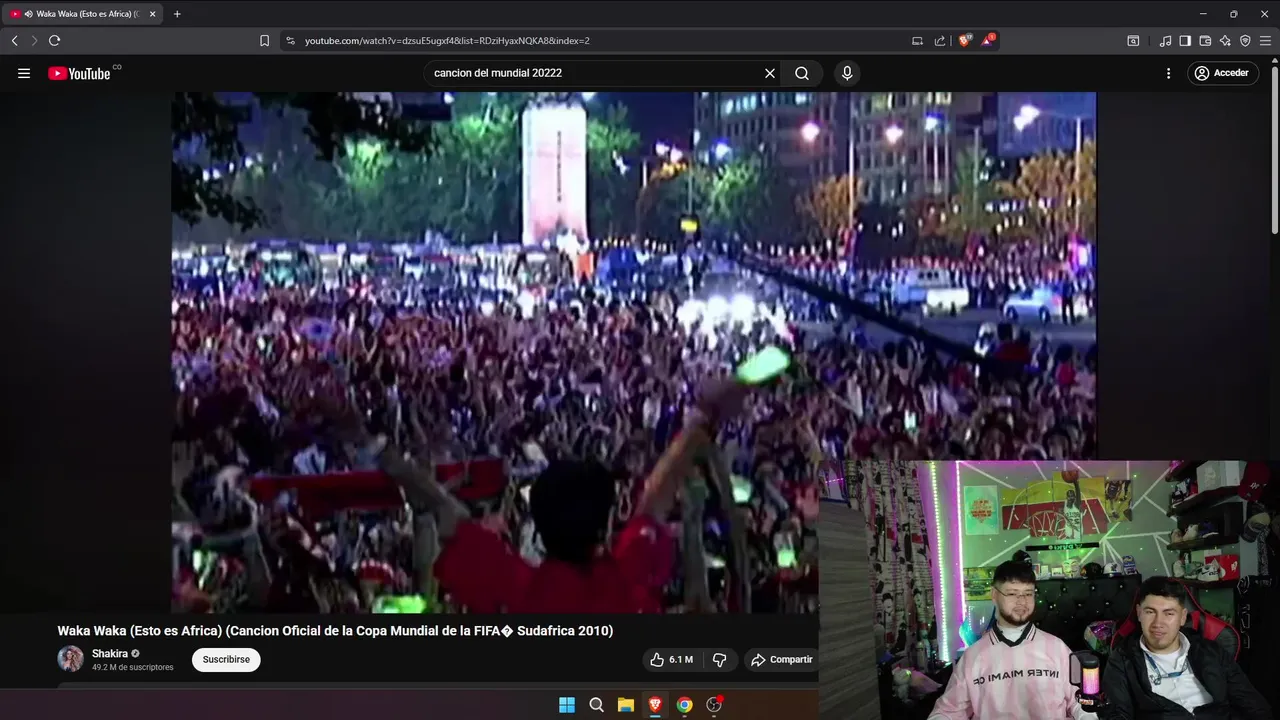Open the Shakira channel avatar

tap(70, 659)
